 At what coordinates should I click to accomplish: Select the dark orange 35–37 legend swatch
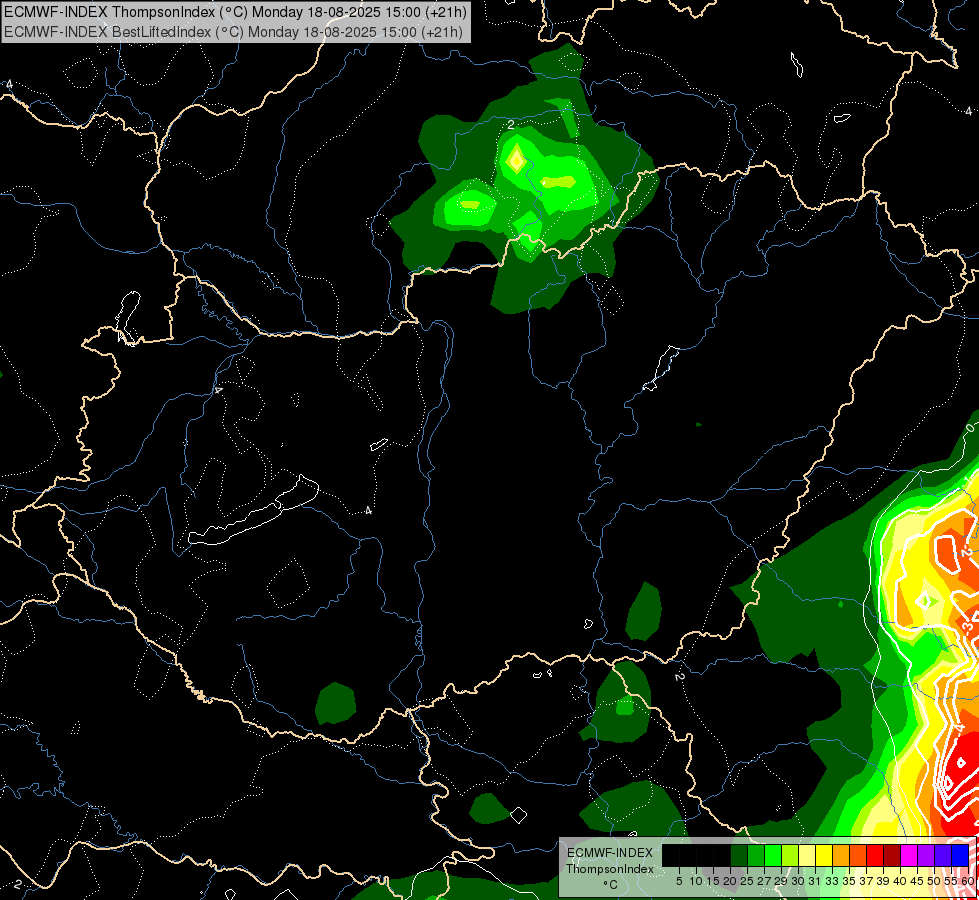click(858, 856)
